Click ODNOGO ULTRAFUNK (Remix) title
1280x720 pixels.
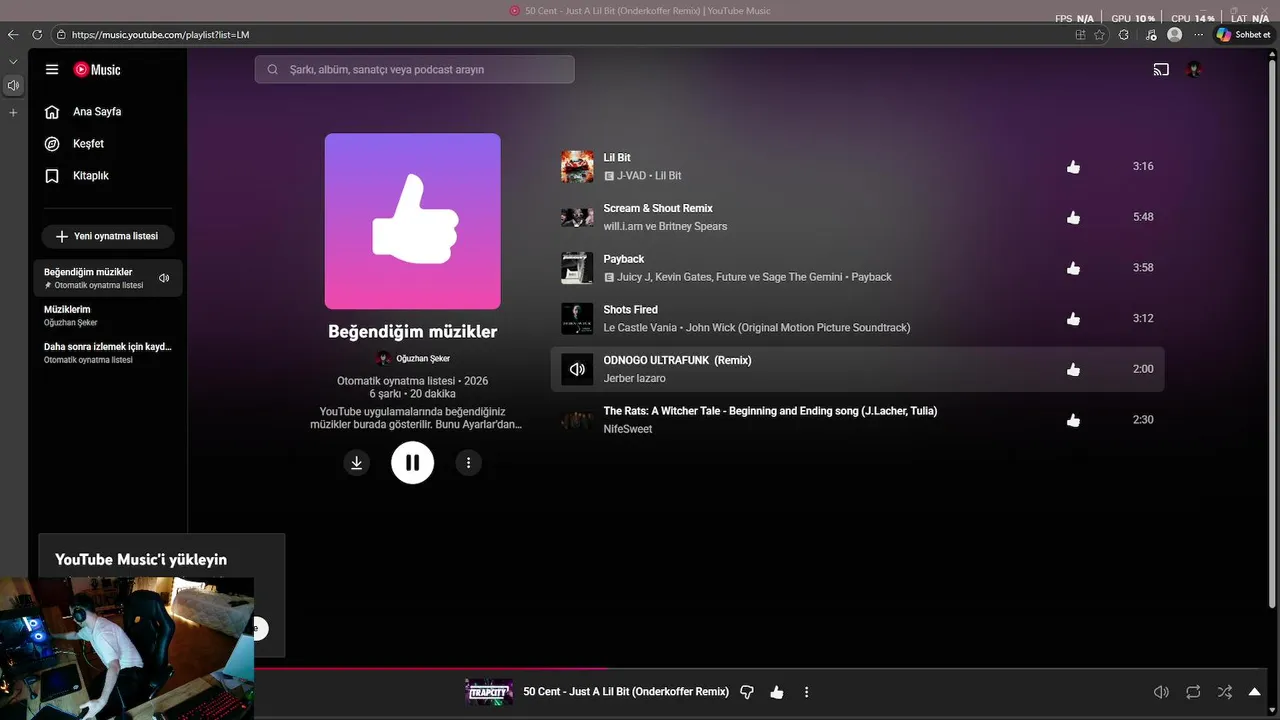click(677, 360)
